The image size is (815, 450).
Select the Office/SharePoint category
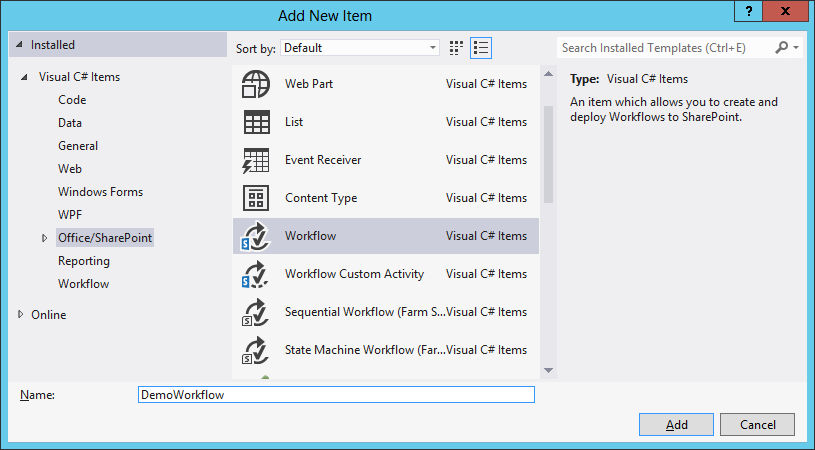(x=105, y=237)
